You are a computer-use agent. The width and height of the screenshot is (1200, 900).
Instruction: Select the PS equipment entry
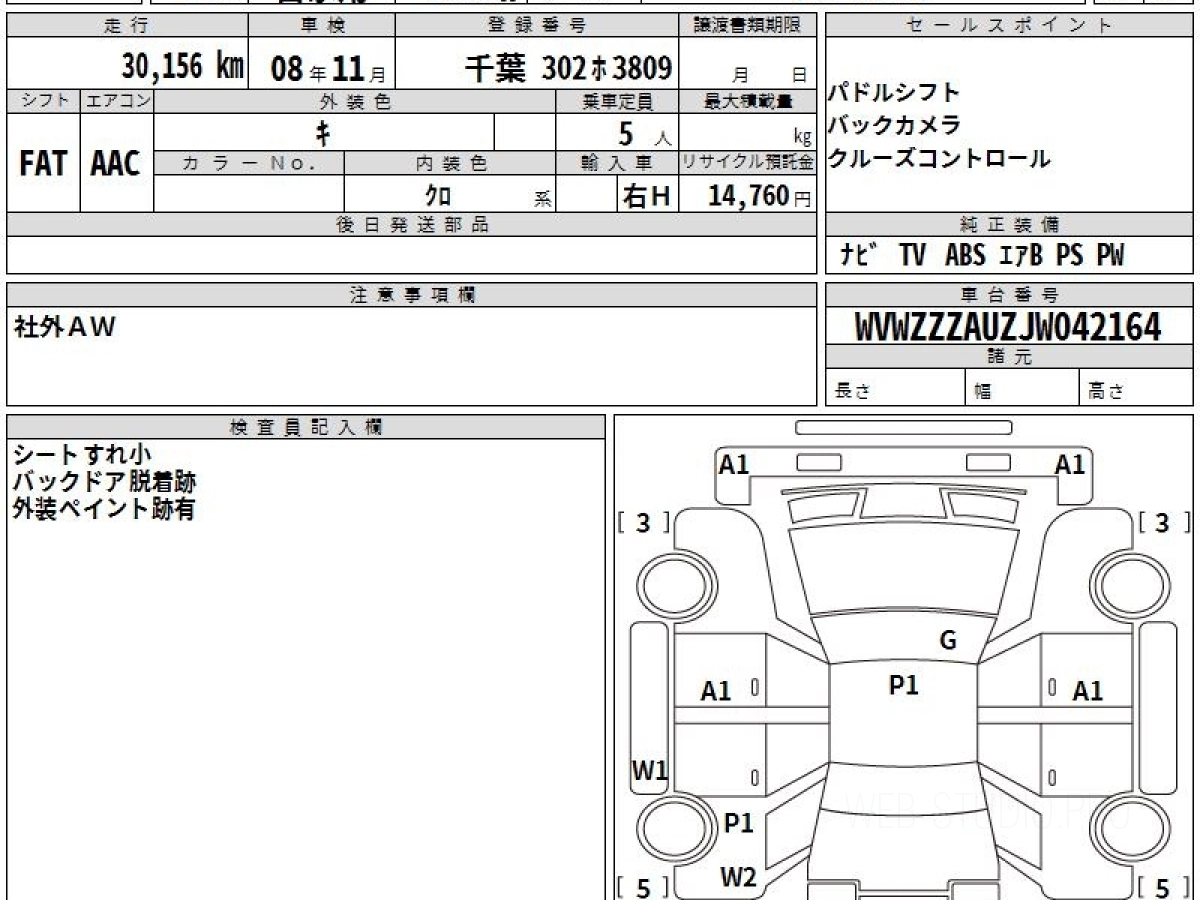[1070, 256]
